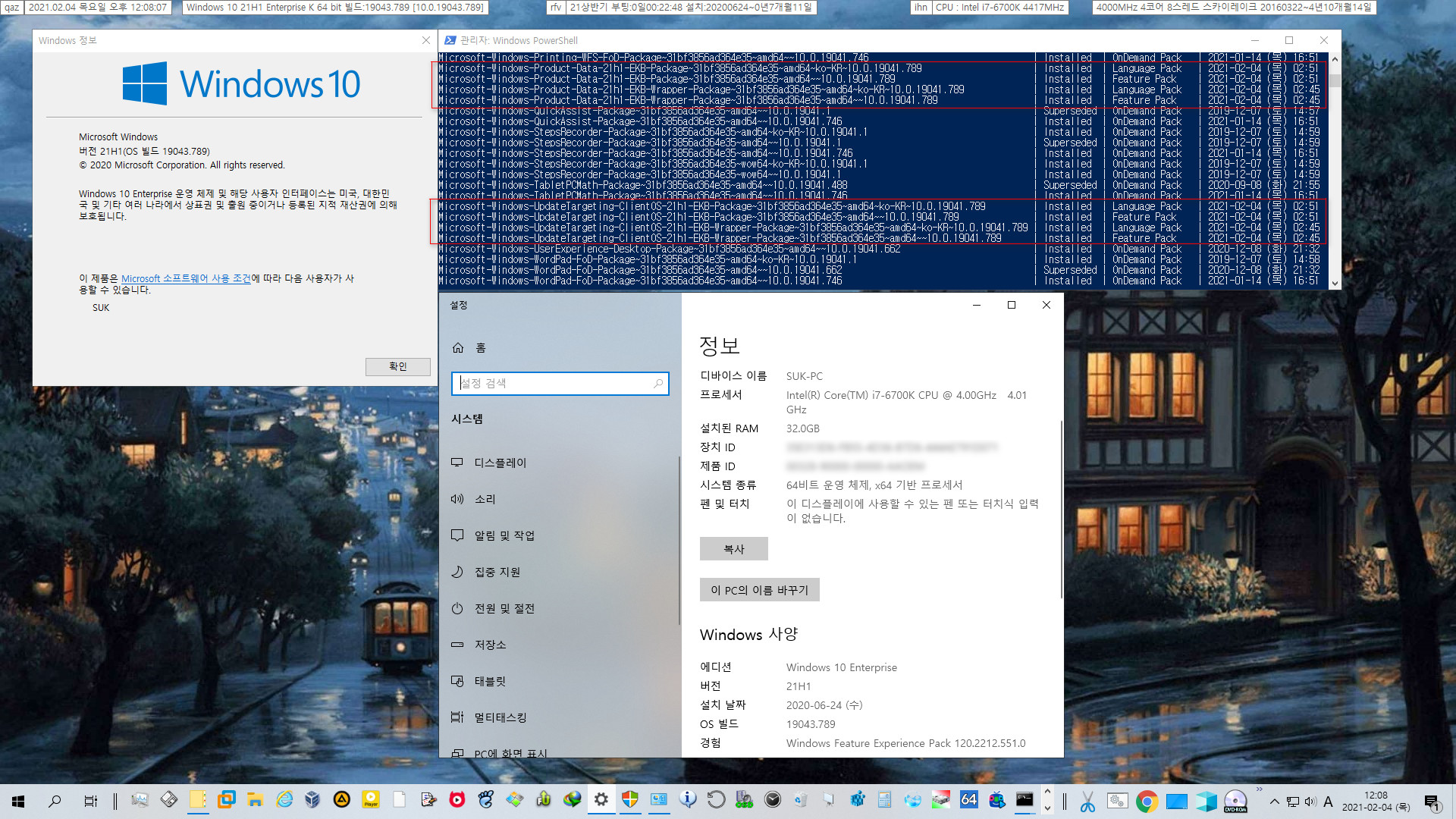Click the SUK-PC device name text
The height and width of the screenshot is (819, 1456).
(x=804, y=376)
